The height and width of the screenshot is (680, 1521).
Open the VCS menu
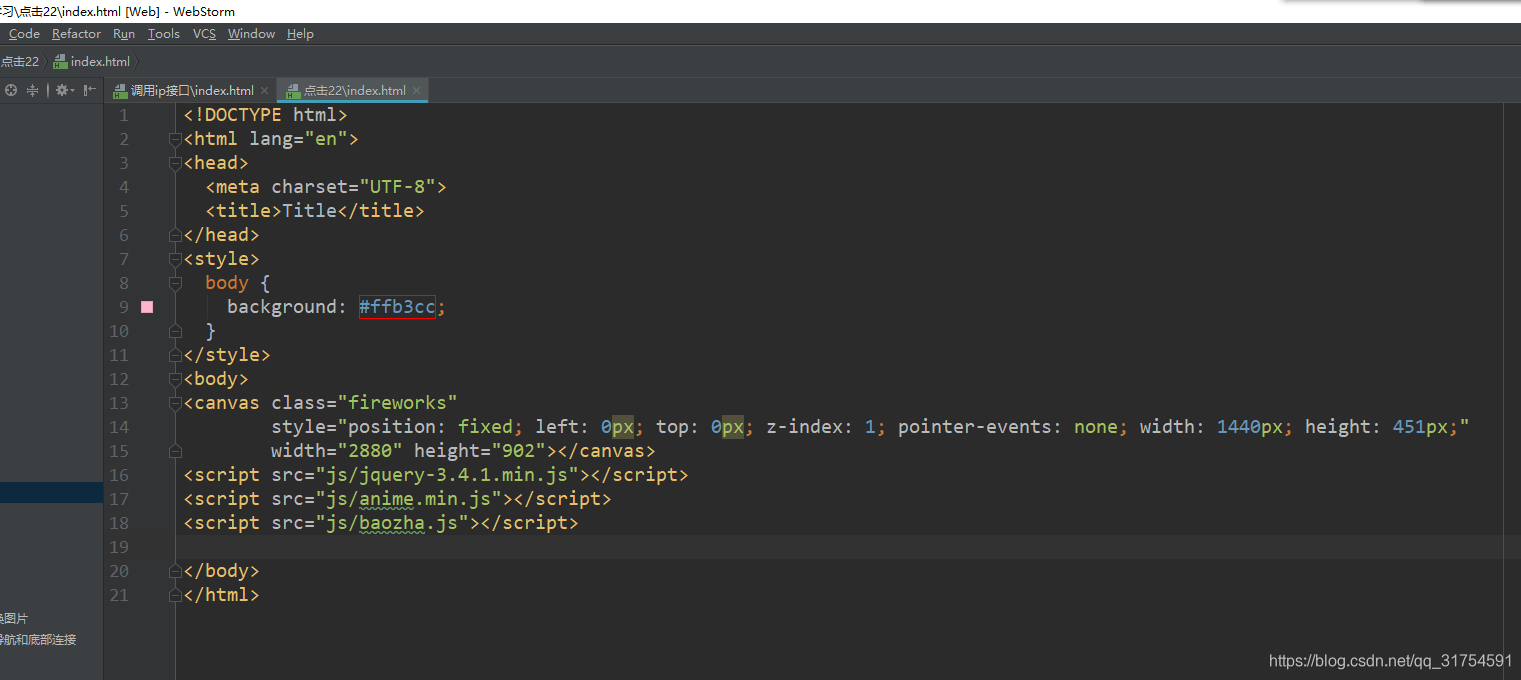point(204,34)
